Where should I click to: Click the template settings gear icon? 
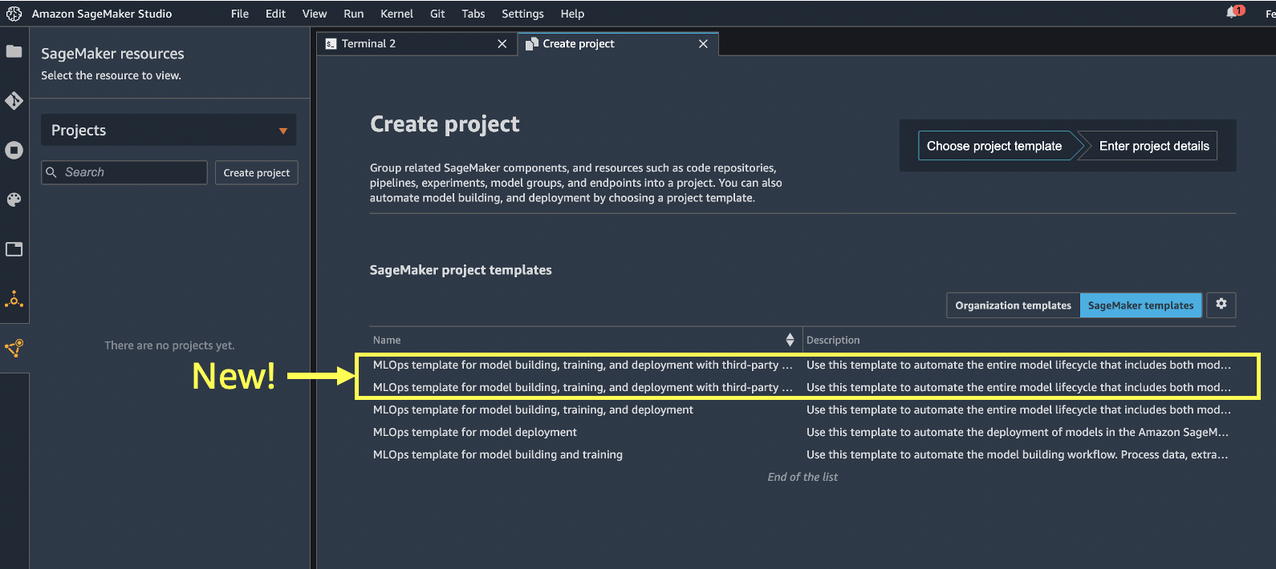coord(1221,305)
